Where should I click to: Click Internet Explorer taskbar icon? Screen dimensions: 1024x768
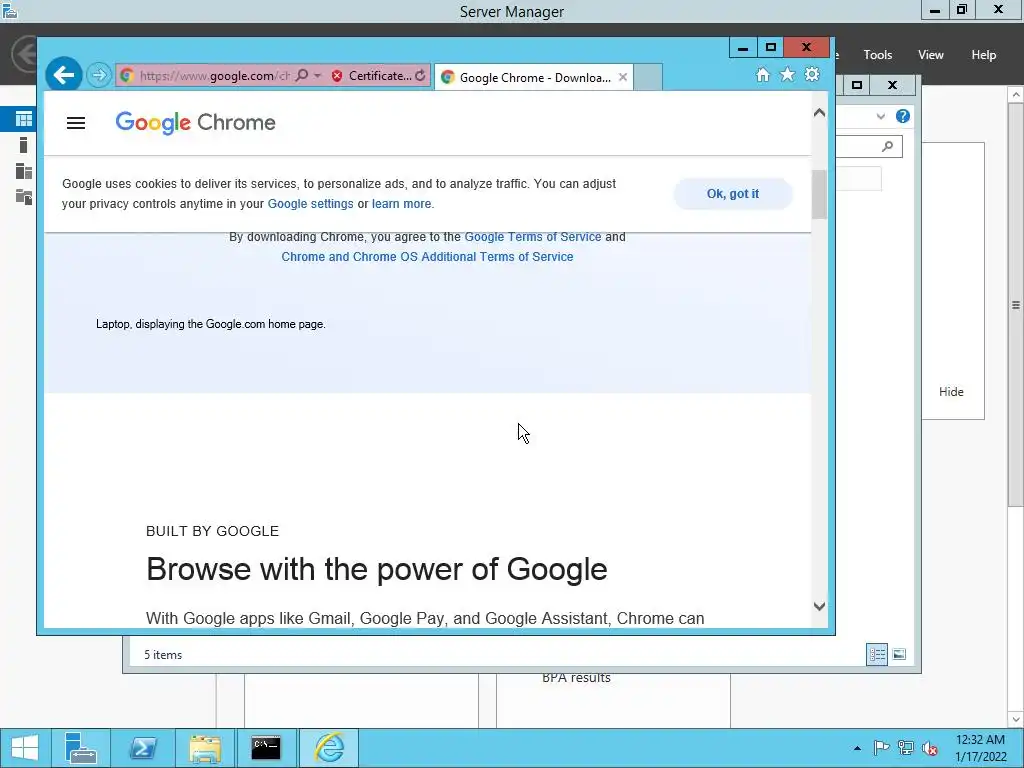tap(328, 748)
